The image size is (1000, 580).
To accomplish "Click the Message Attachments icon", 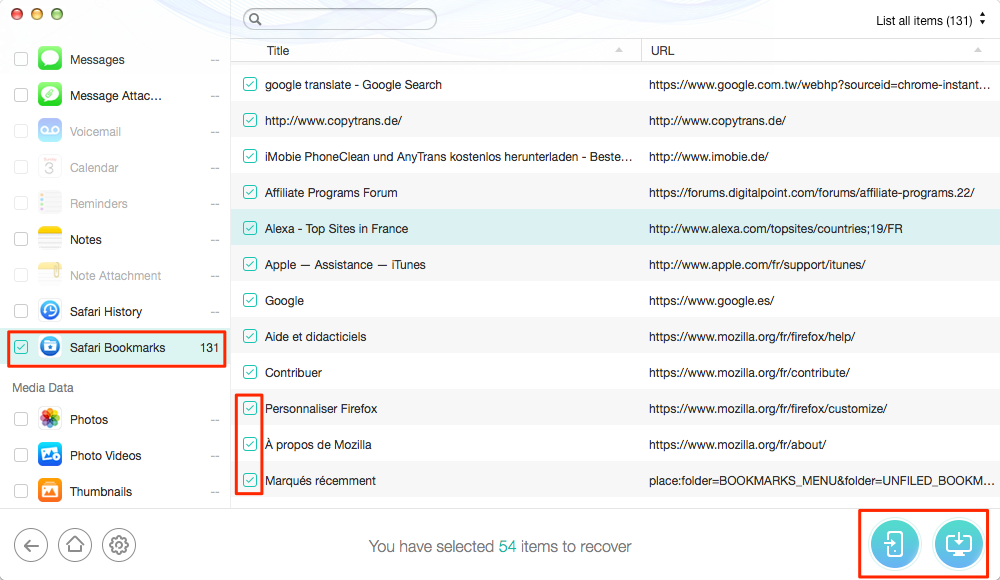I will (50, 94).
